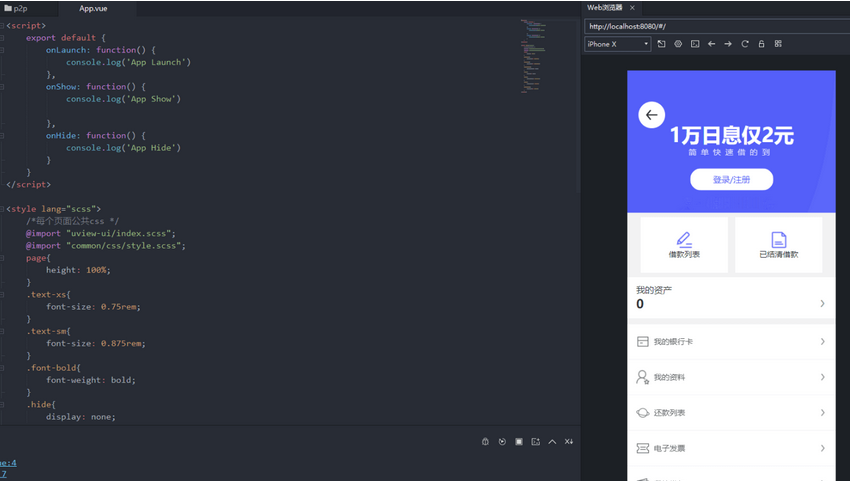850x481 pixels.
Task: Collapse console using the up chevron
Action: click(x=552, y=441)
